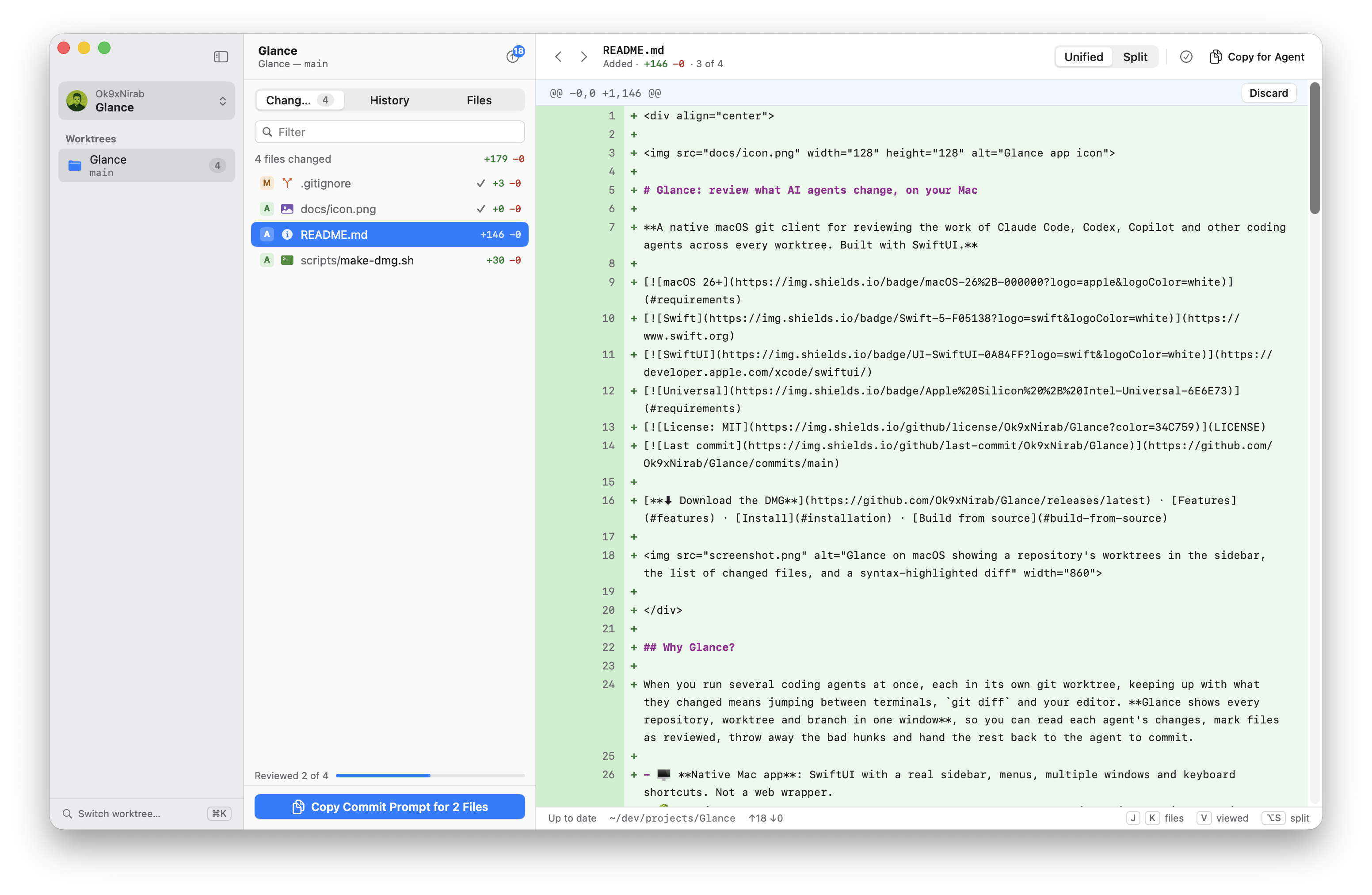Click the A status badge beside docs/icon.png
Screen dimensions: 1372x895
267,209
